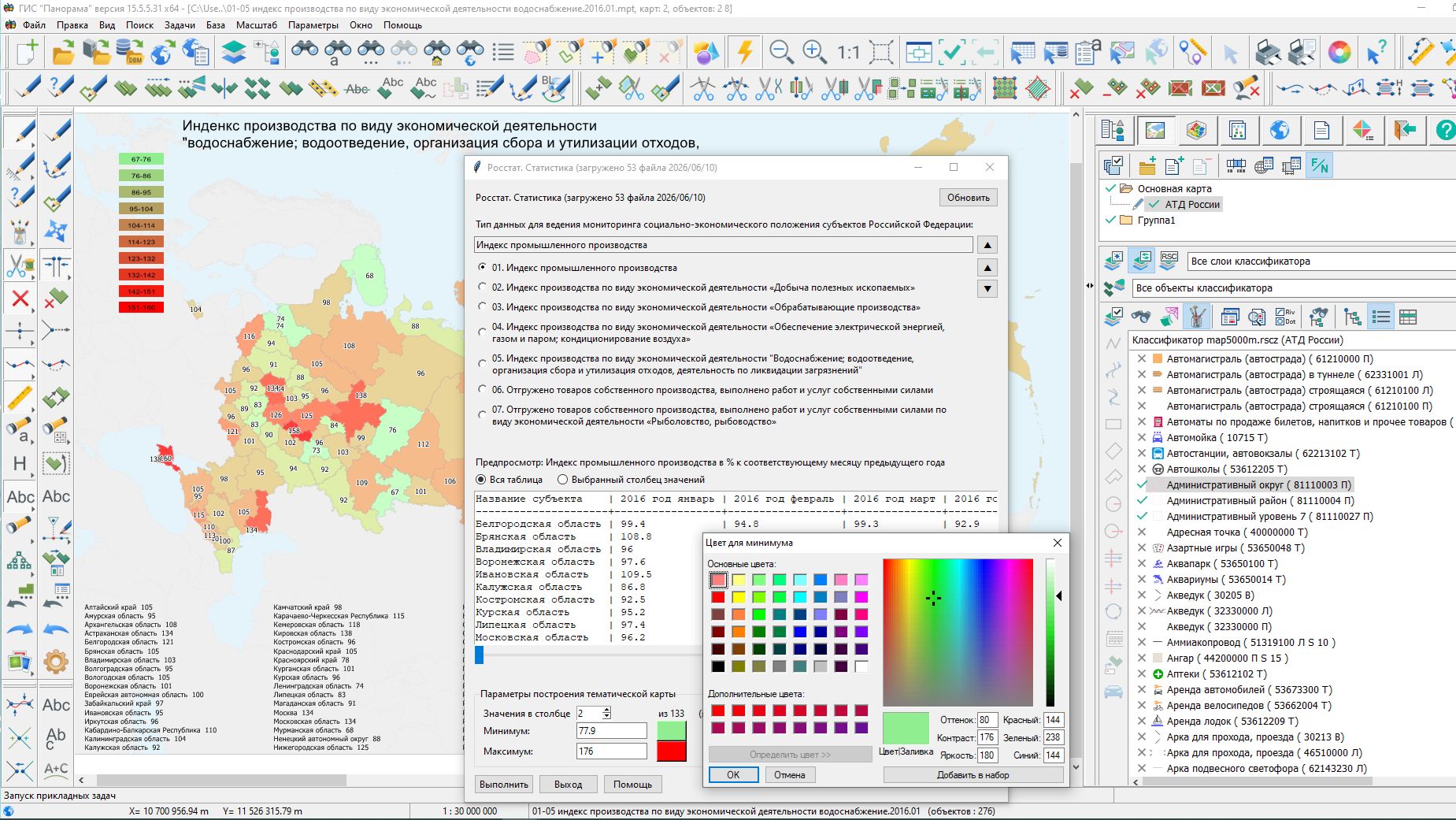
Task: Click the red X delete tool in left panel
Action: tap(20, 299)
